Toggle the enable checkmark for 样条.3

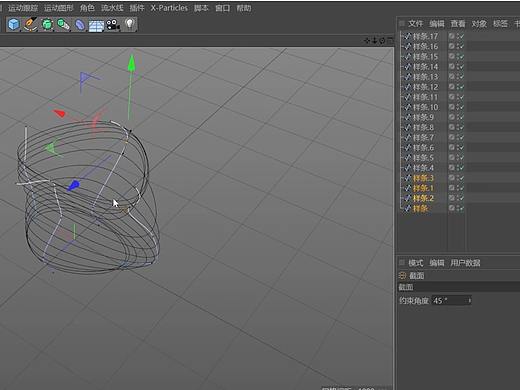462,178
